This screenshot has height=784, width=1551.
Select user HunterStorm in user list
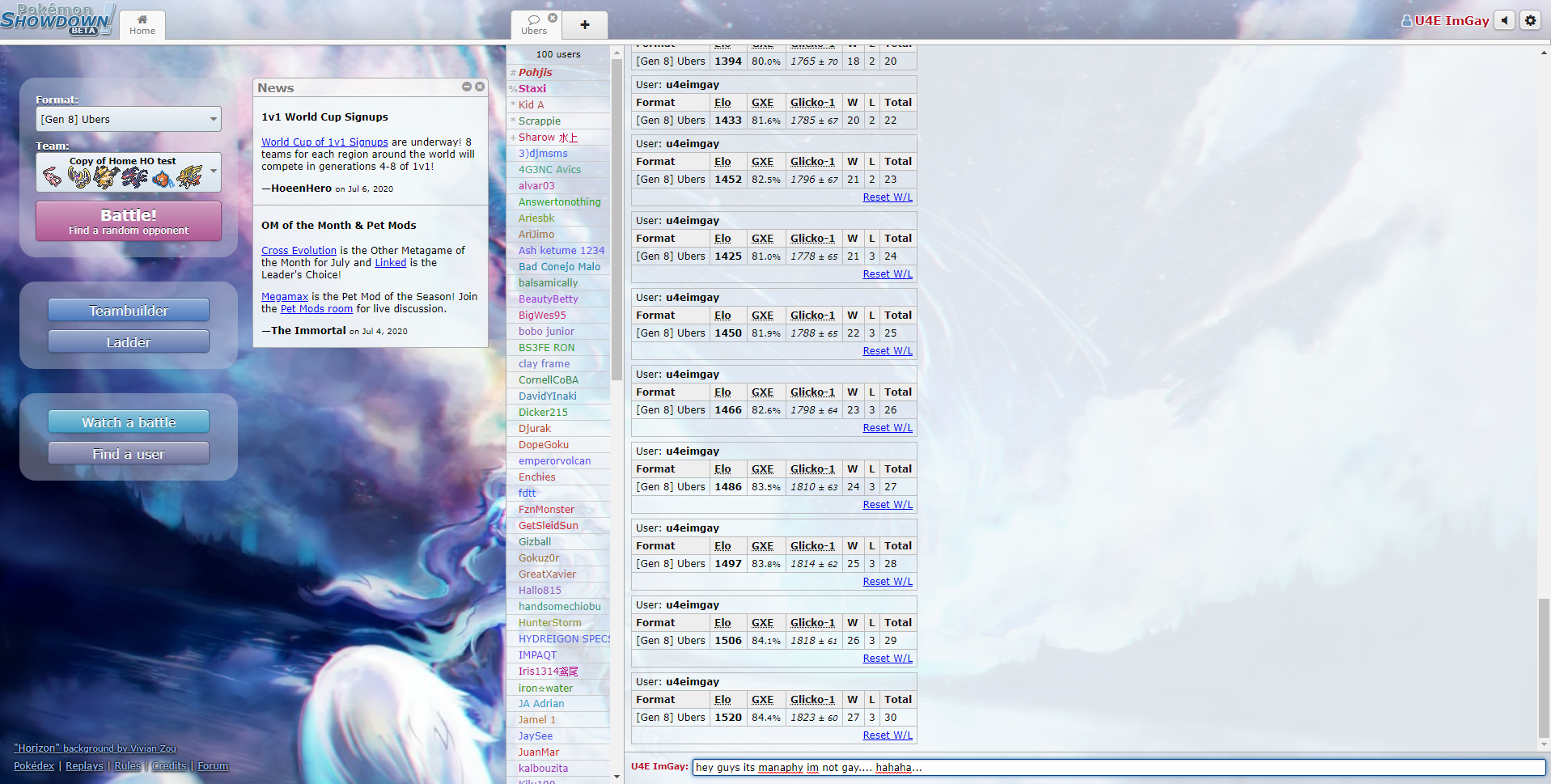click(558, 622)
